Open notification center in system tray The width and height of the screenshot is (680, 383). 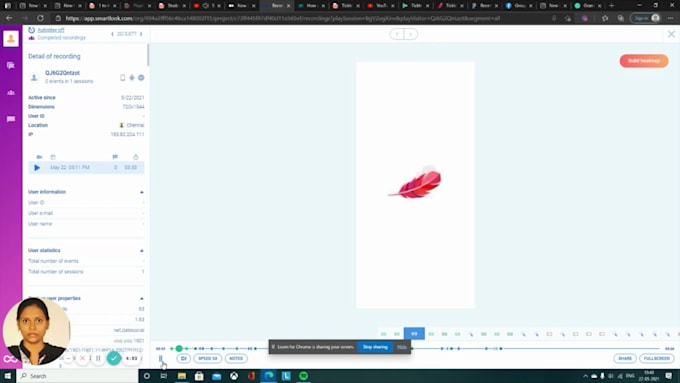coord(669,376)
